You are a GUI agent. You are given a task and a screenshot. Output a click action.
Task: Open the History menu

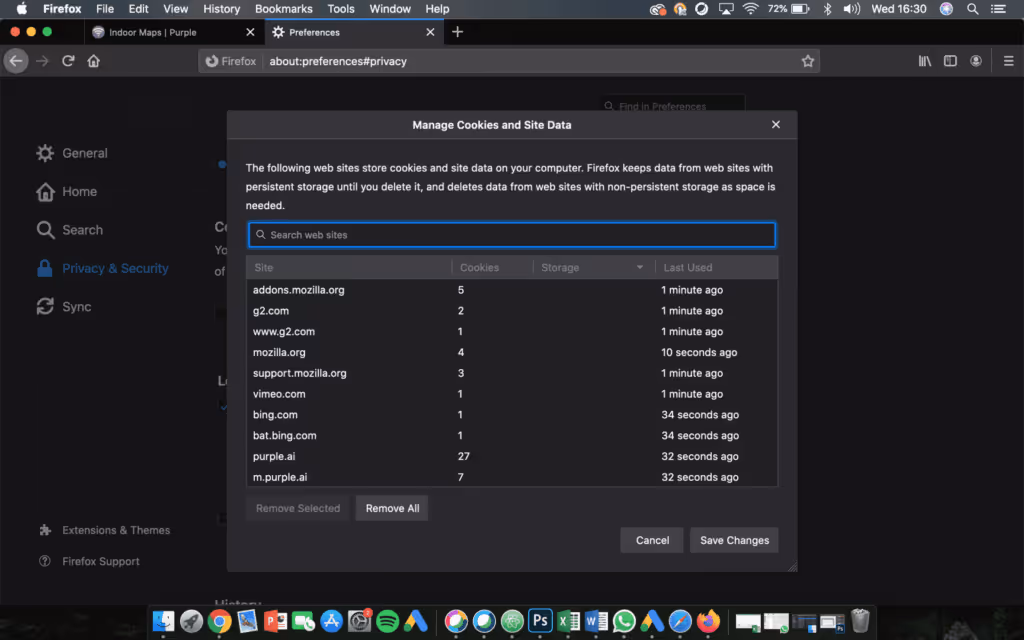click(221, 9)
